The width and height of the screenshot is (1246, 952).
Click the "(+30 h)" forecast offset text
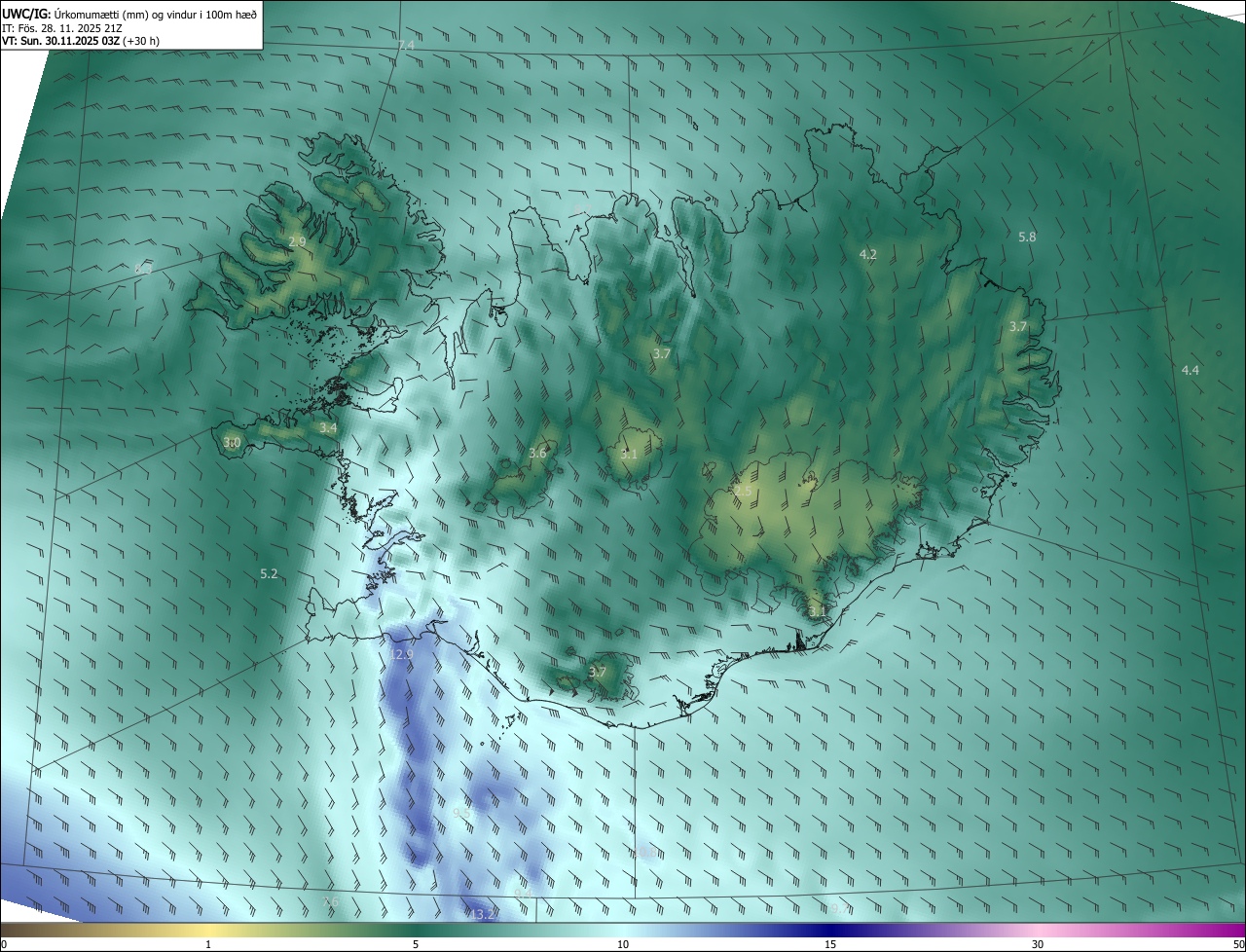143,42
